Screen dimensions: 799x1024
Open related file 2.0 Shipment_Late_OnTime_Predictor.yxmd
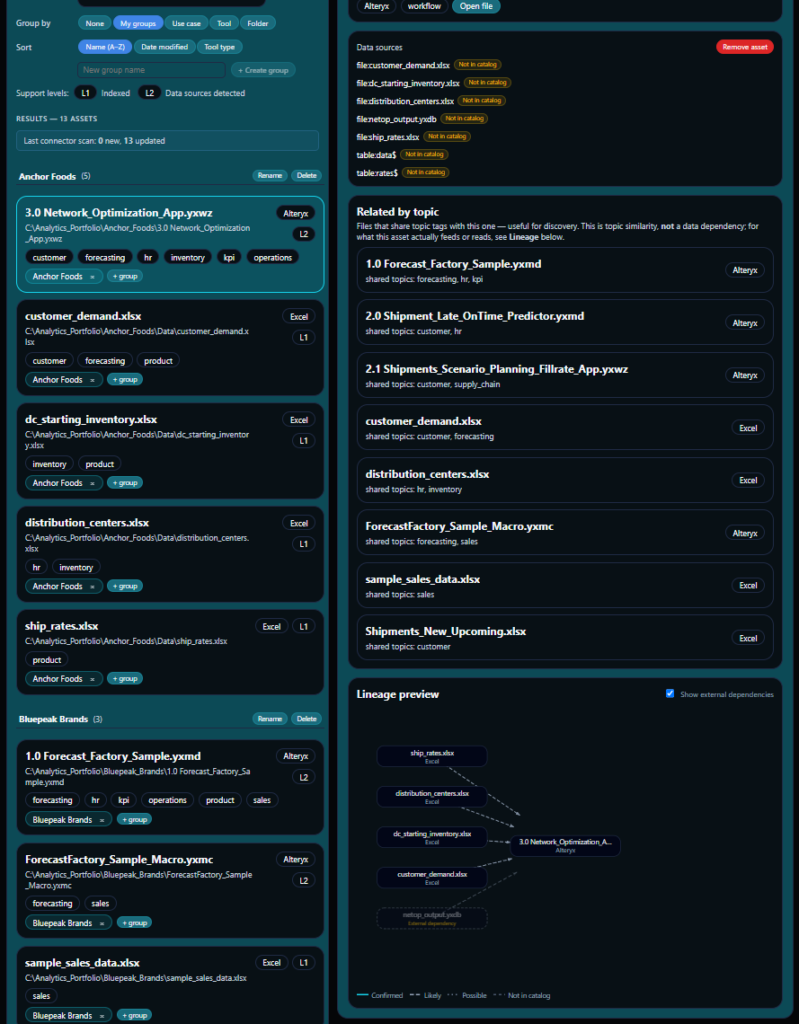pos(565,322)
